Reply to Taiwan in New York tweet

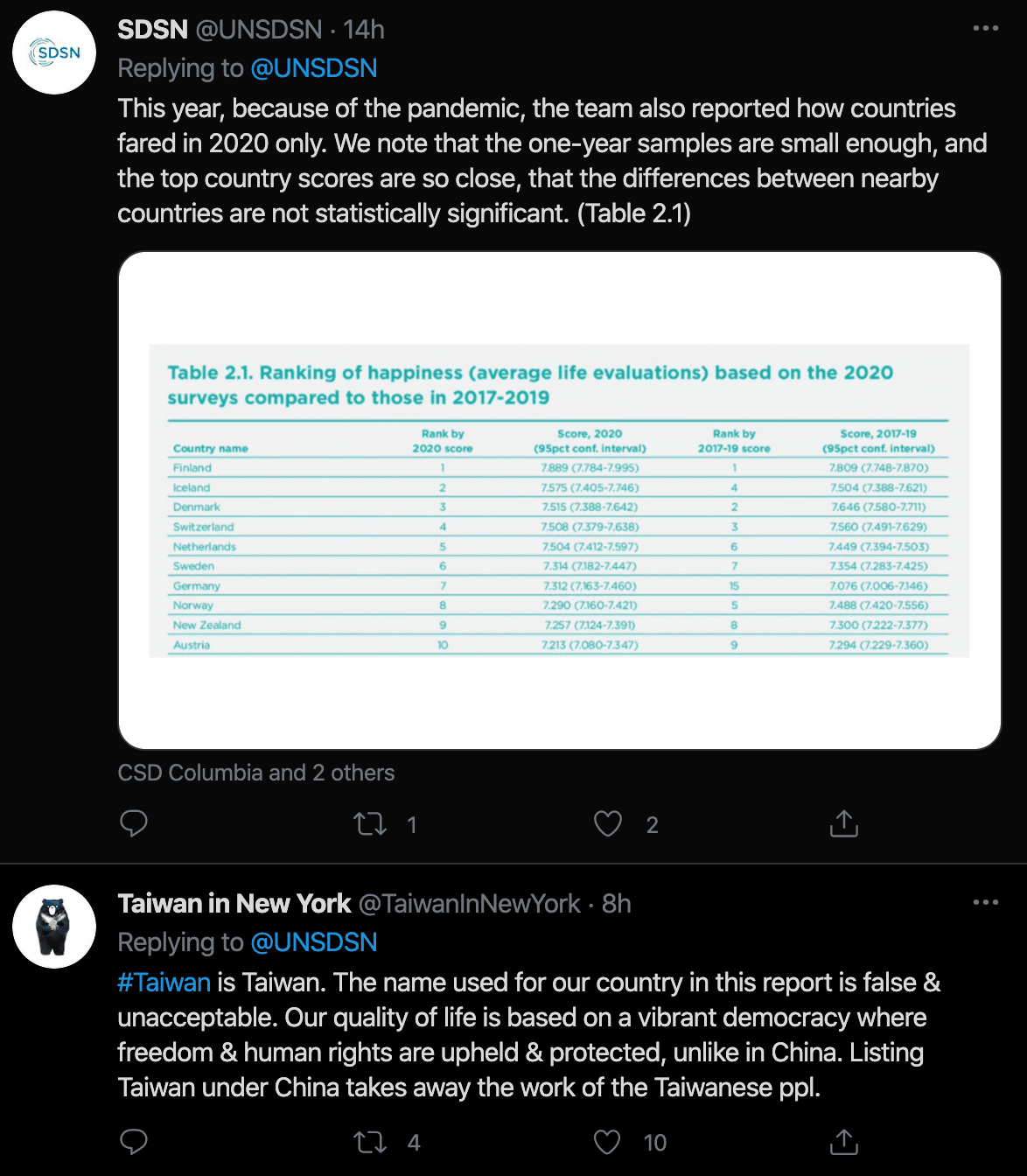tap(133, 1141)
